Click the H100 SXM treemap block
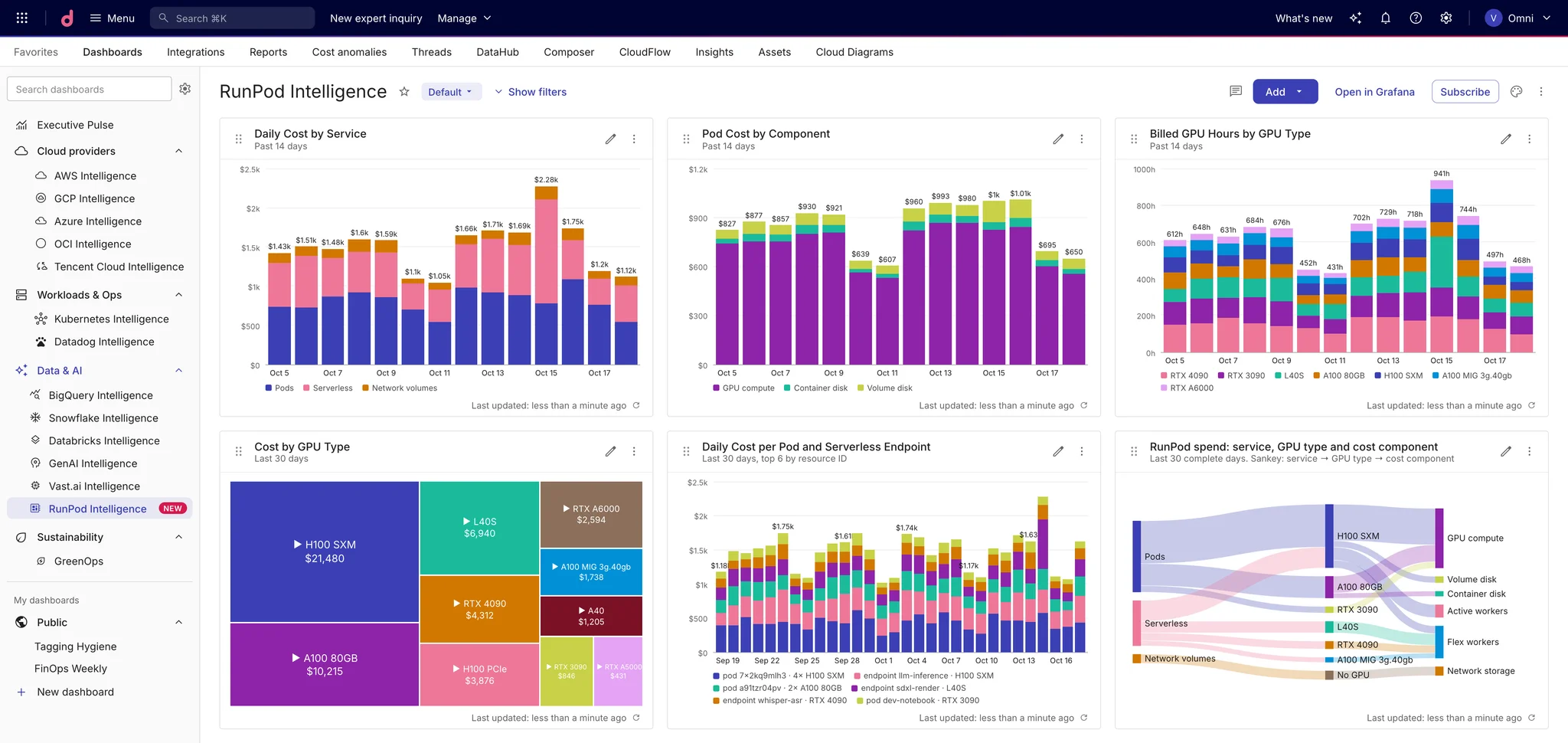The image size is (1568, 743). click(x=325, y=552)
